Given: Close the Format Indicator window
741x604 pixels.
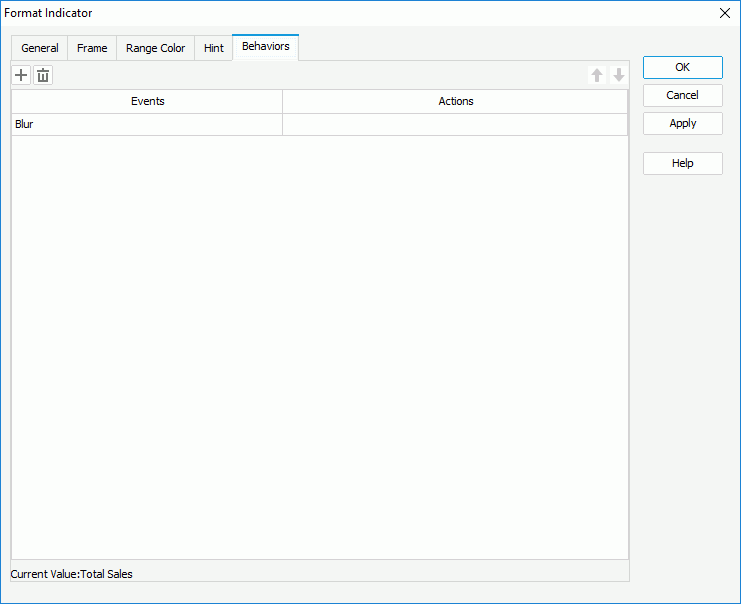Looking at the screenshot, I should coord(725,13).
